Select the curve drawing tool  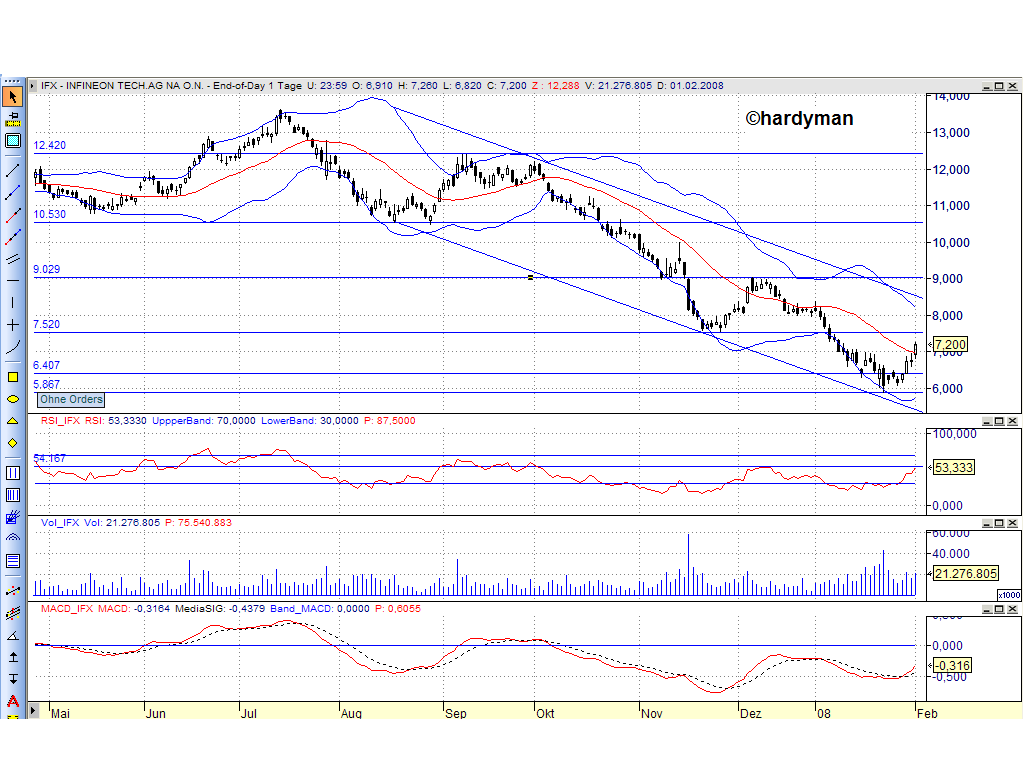(13, 348)
